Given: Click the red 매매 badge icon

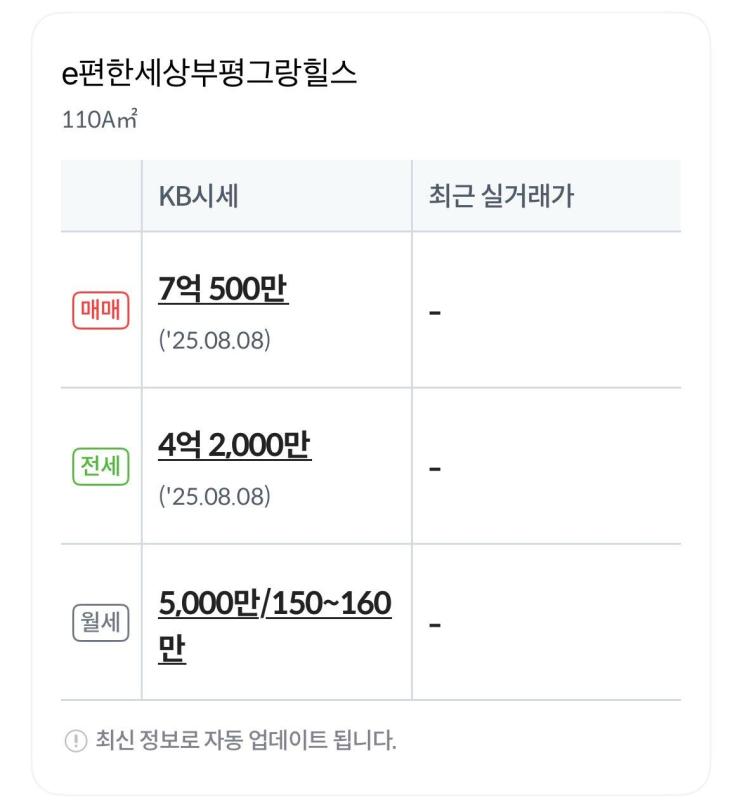Looking at the screenshot, I should (x=101, y=310).
